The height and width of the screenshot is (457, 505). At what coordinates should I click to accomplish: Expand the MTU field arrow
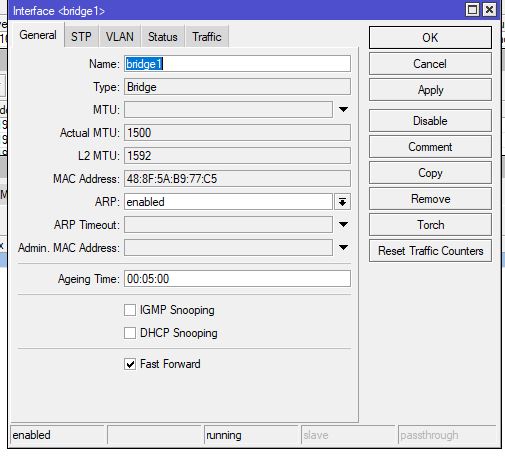pos(343,109)
